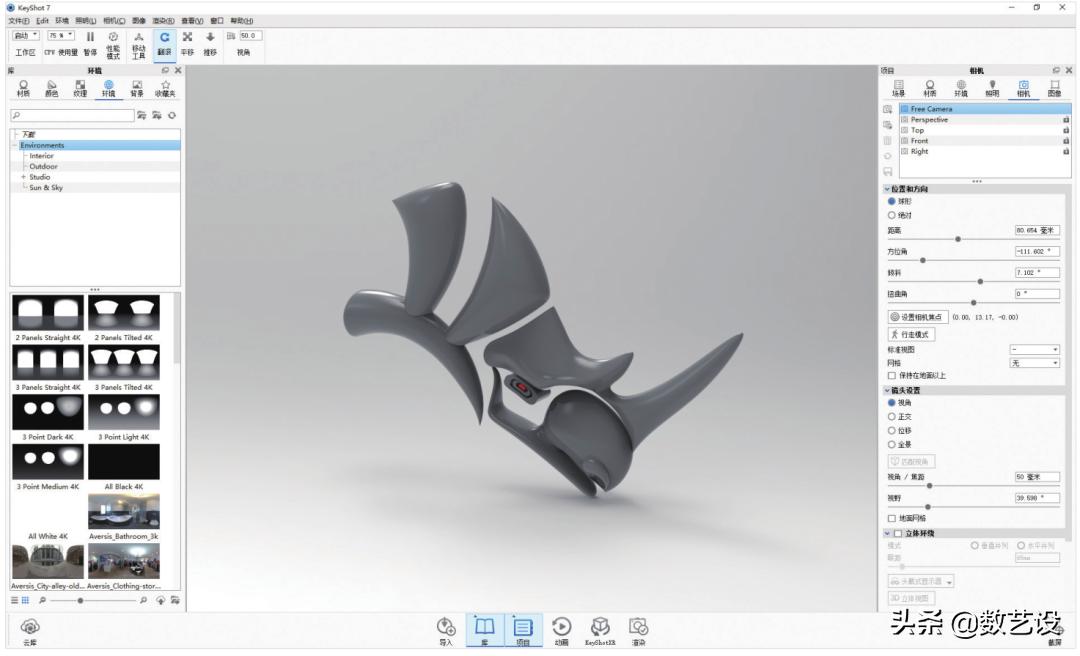Viewport: 1080px width, 656px height.
Task: Pause the real-time render (暂停)
Action: click(90, 43)
